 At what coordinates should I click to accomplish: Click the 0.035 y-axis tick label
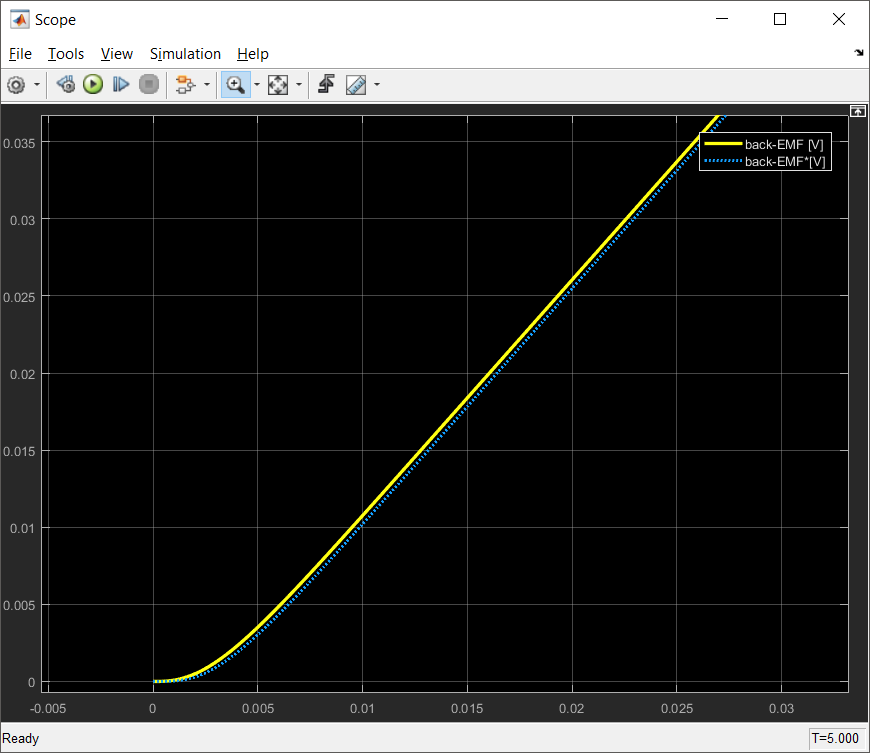pyautogui.click(x=19, y=144)
